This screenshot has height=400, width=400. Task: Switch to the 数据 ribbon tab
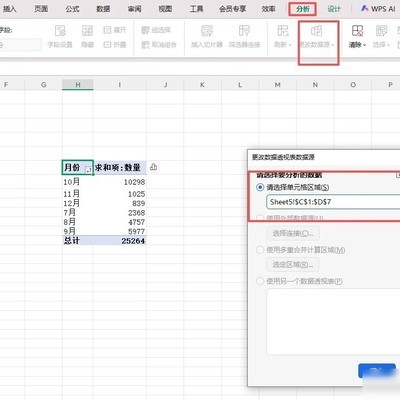pos(103,9)
